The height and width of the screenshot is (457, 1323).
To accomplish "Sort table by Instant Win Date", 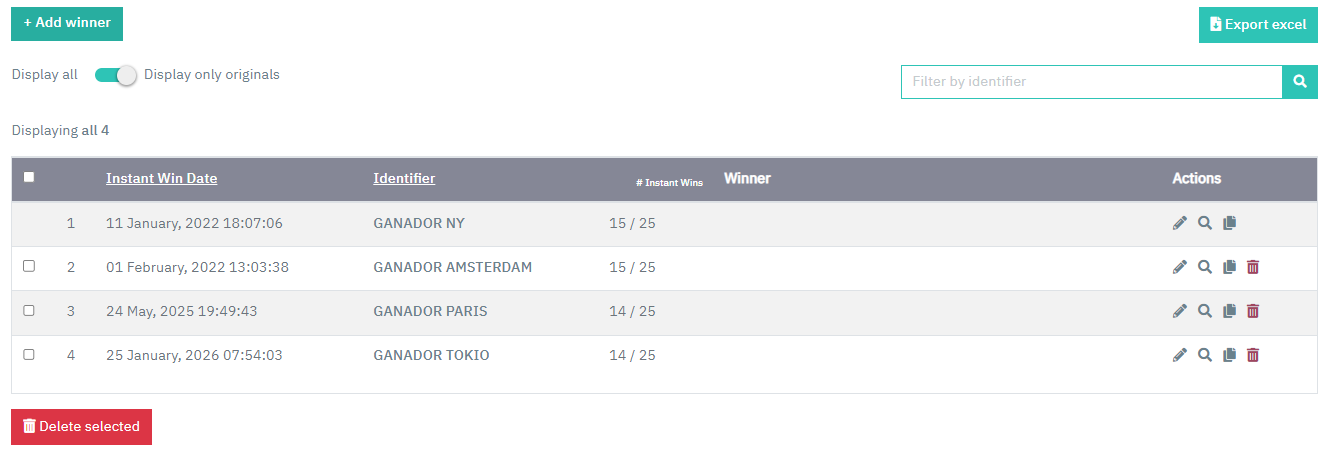I will [161, 179].
